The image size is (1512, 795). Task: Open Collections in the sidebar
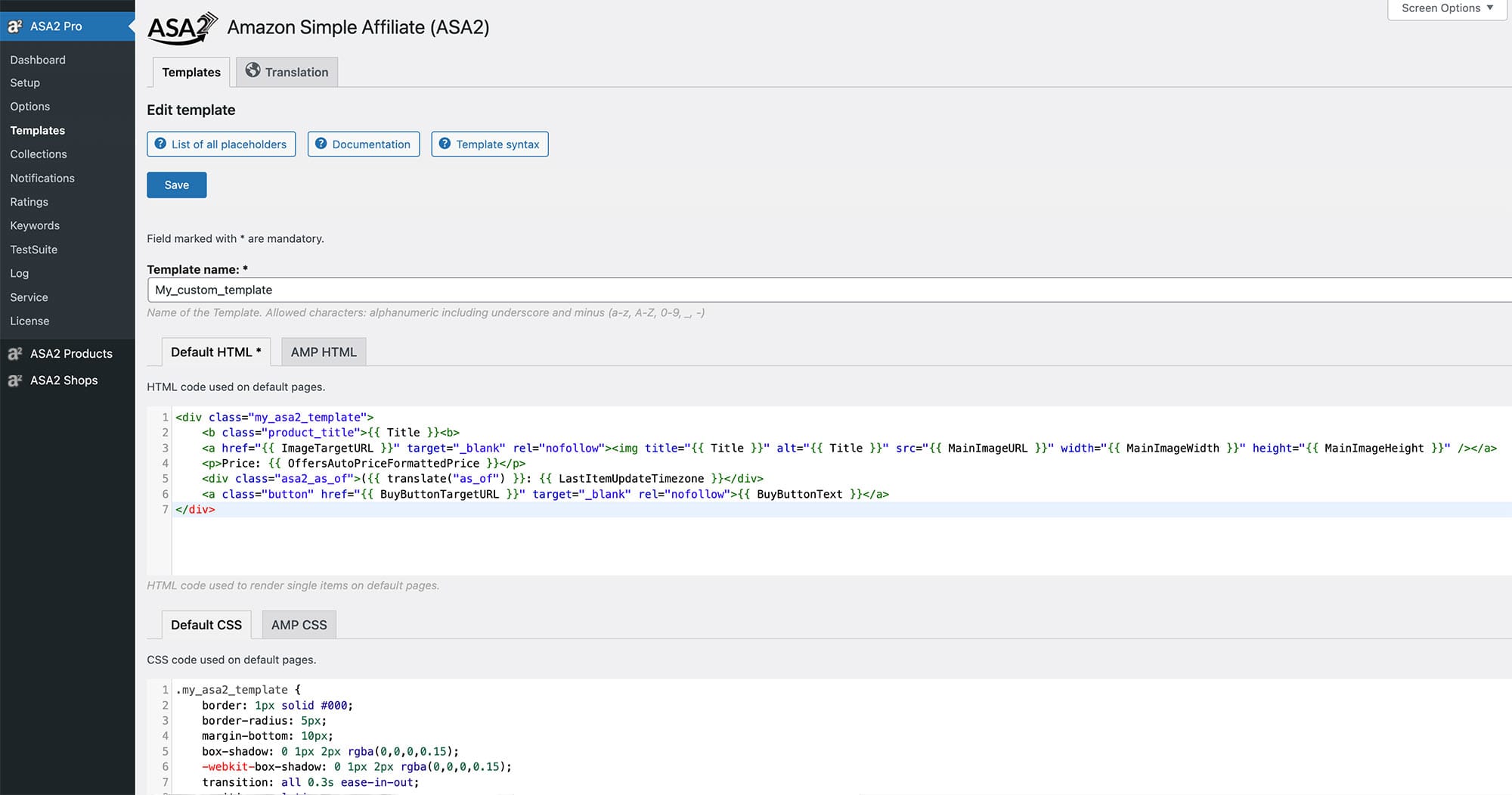point(39,154)
